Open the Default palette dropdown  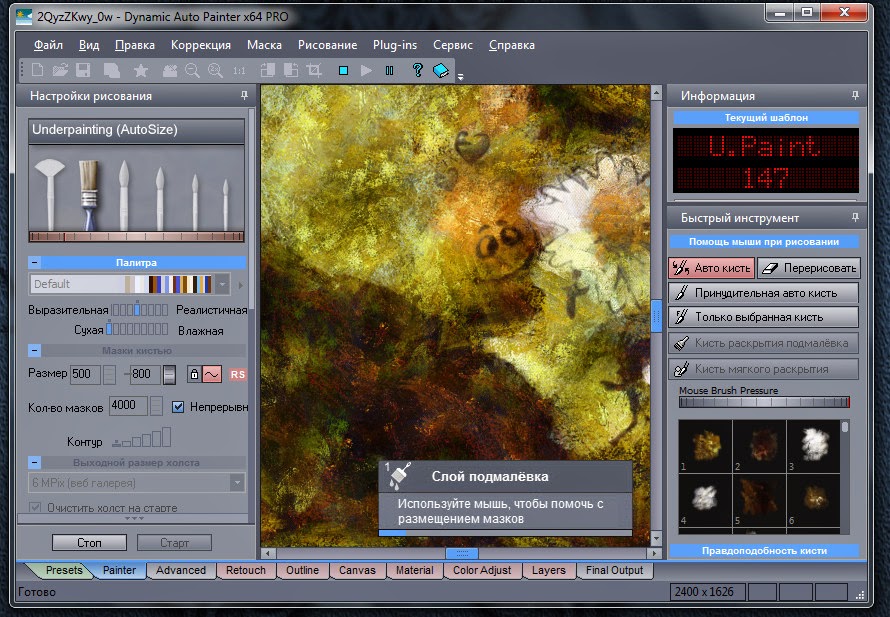point(222,284)
